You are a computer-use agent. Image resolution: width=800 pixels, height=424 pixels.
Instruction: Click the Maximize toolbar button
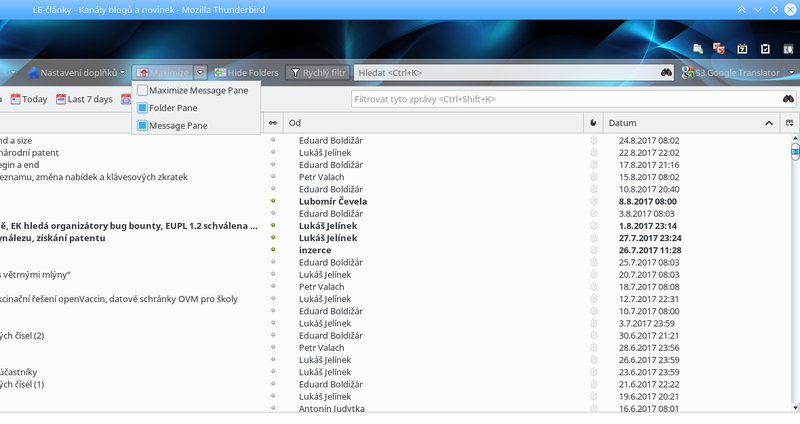click(162, 72)
